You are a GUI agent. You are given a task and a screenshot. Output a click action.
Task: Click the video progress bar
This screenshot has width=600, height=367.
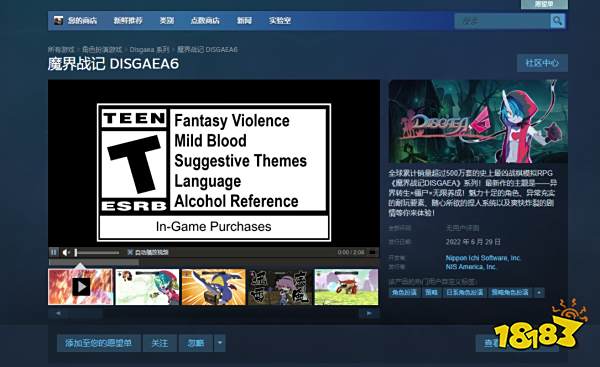coord(214,263)
